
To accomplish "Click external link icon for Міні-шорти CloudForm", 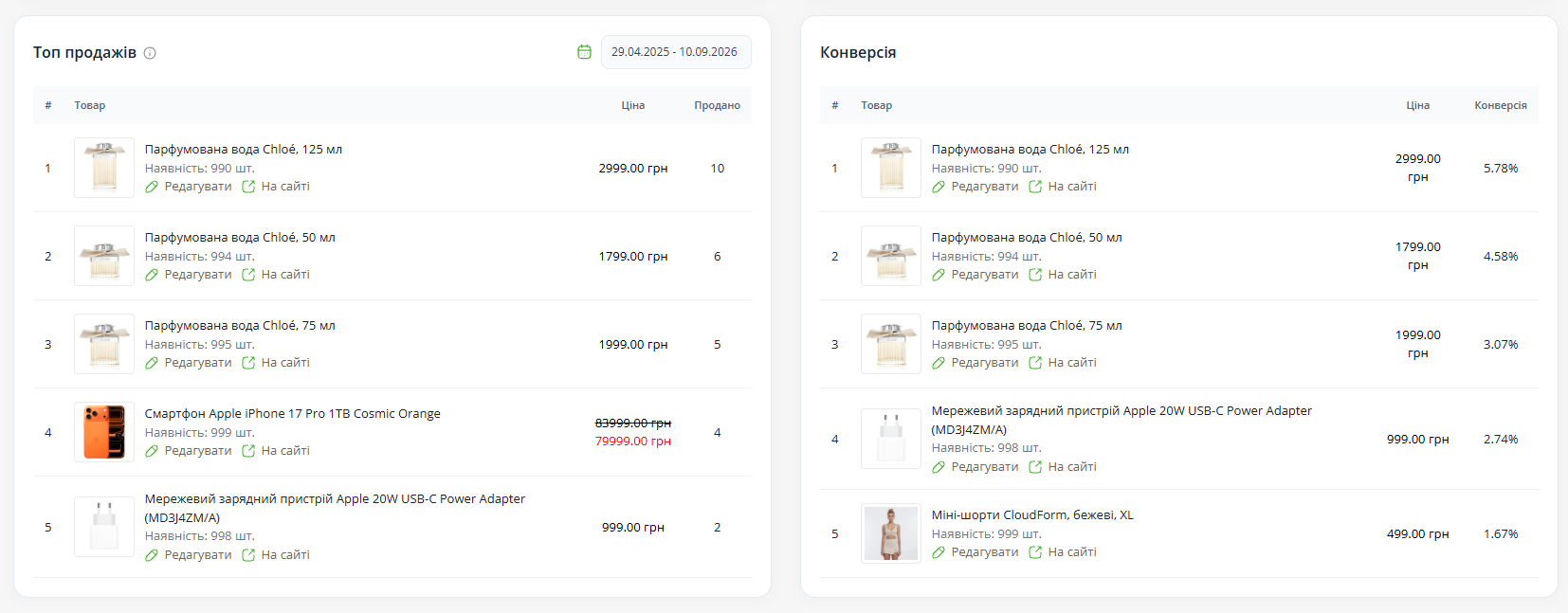I will pyautogui.click(x=1035, y=552).
